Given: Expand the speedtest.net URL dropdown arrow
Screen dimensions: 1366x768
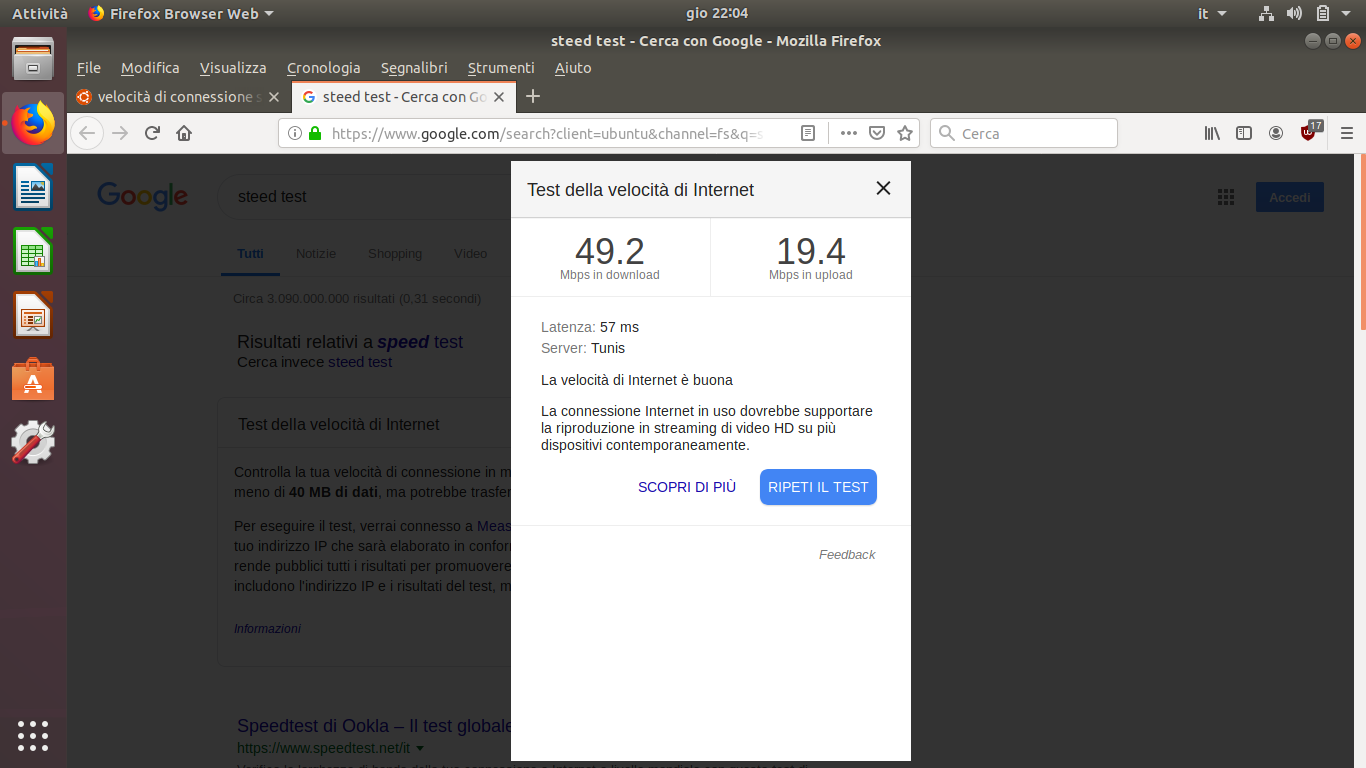Looking at the screenshot, I should (x=420, y=749).
